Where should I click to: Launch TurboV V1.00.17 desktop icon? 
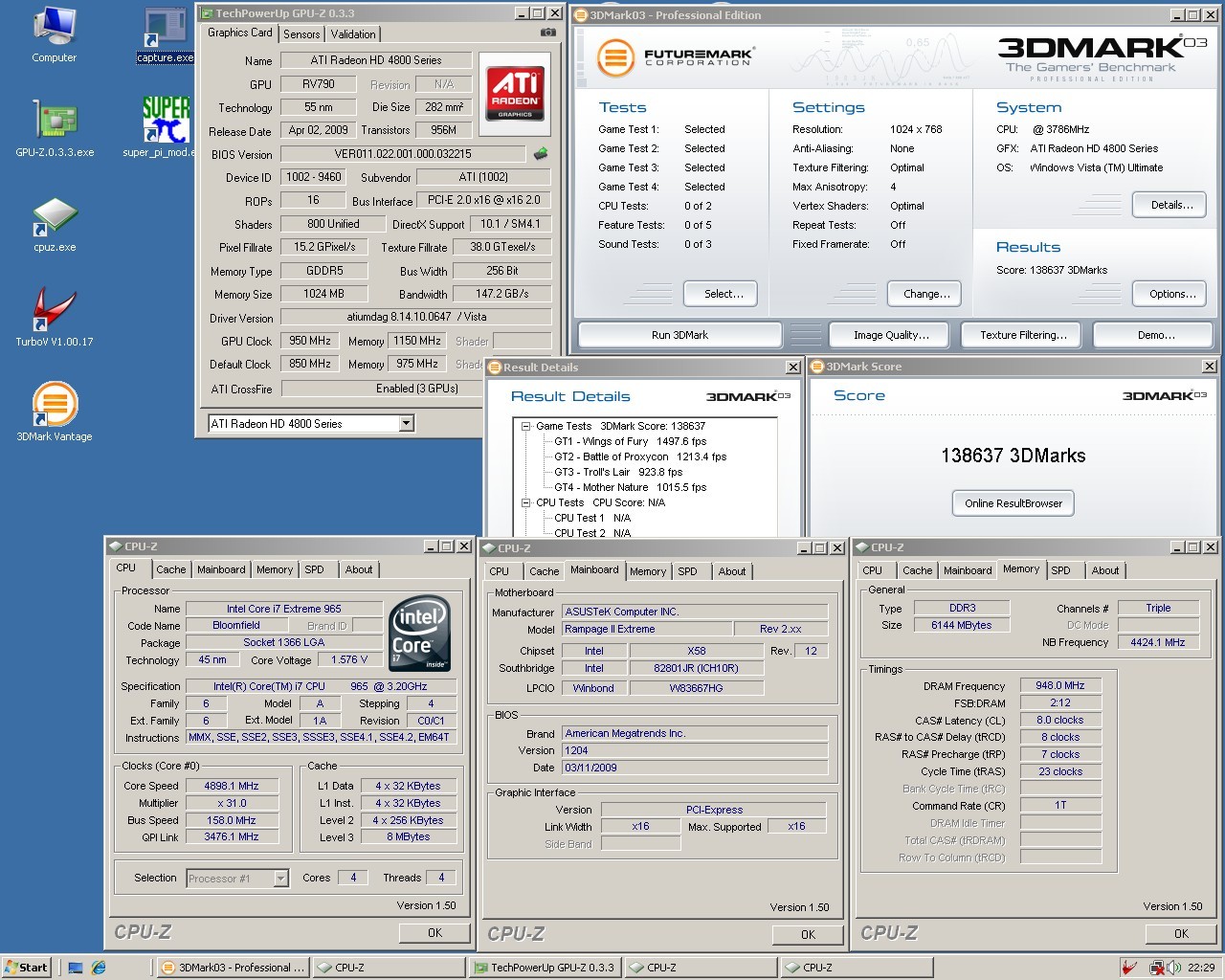[x=55, y=317]
